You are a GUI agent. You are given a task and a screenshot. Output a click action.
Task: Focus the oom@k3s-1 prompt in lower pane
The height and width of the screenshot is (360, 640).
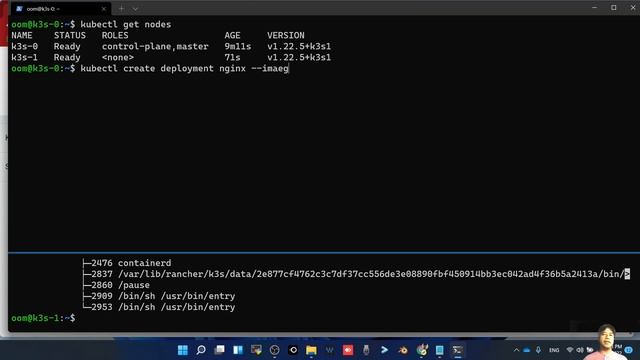(43, 318)
